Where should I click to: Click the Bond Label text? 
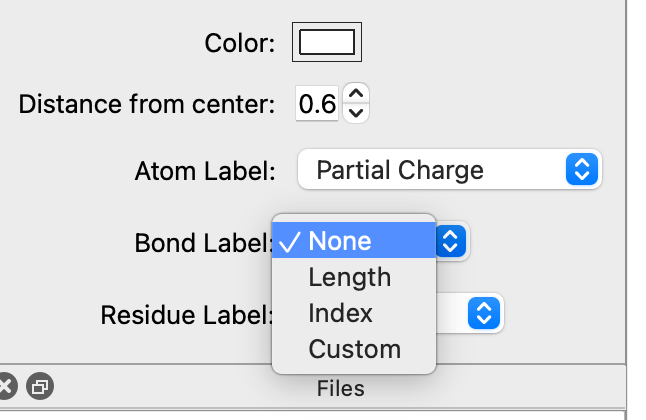(204, 243)
